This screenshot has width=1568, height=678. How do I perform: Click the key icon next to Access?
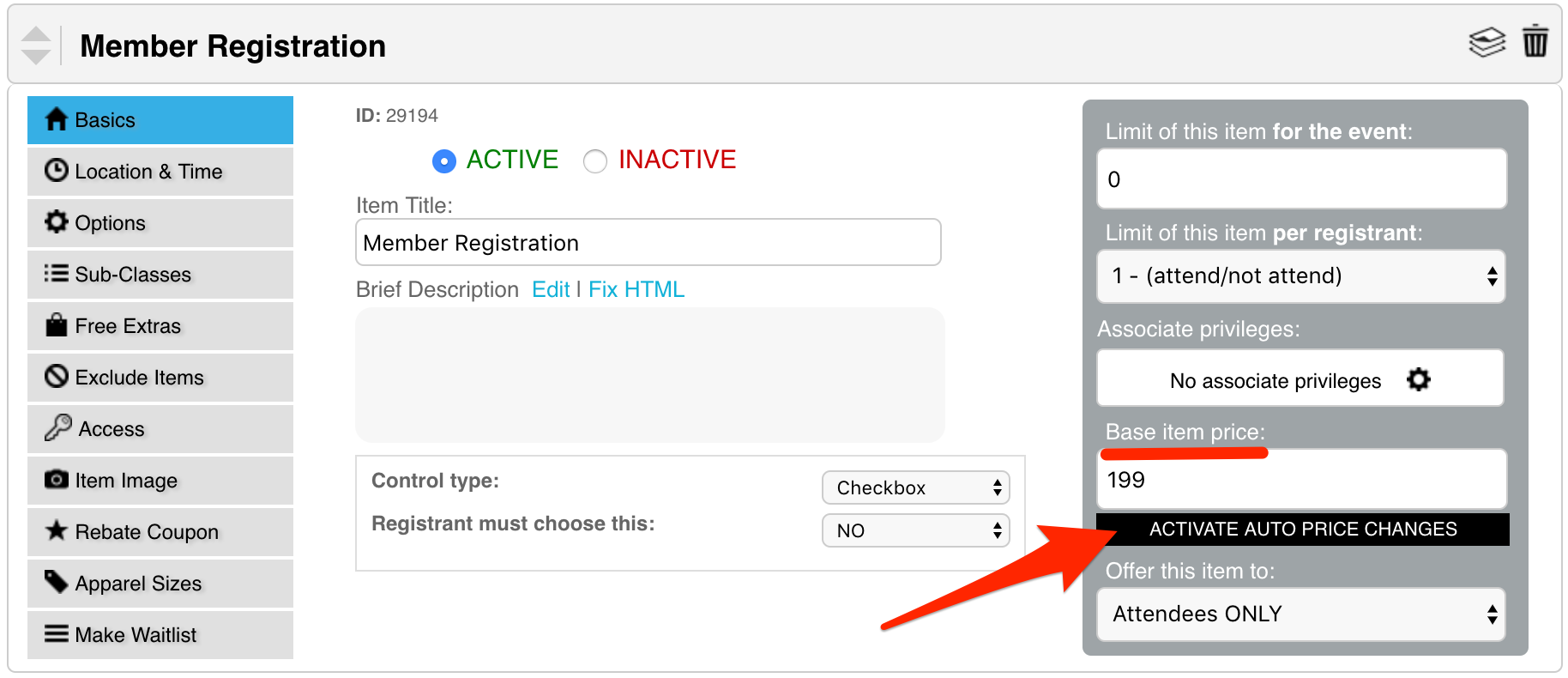click(x=57, y=427)
